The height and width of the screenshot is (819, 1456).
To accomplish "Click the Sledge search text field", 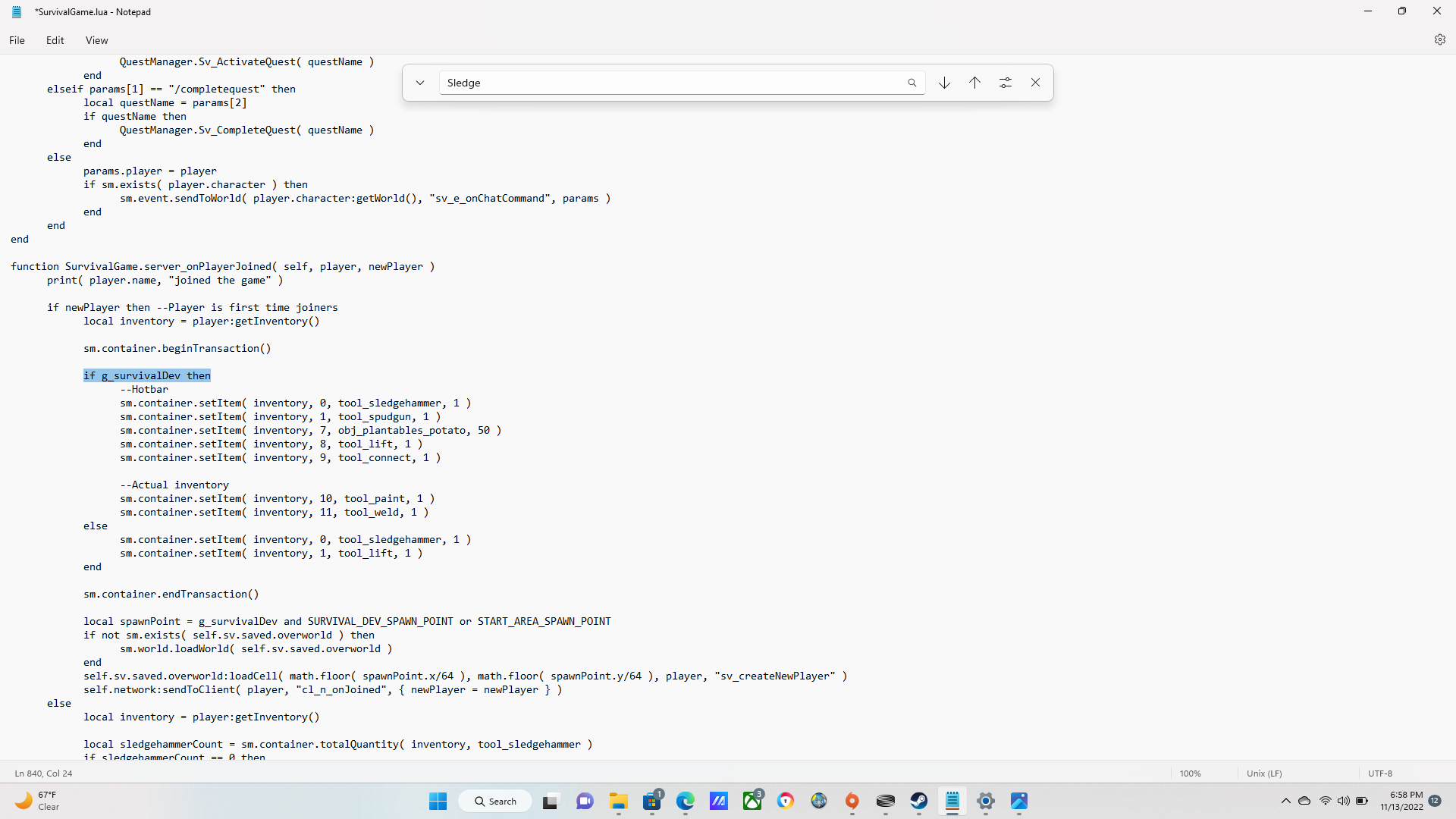I will pyautogui.click(x=667, y=83).
